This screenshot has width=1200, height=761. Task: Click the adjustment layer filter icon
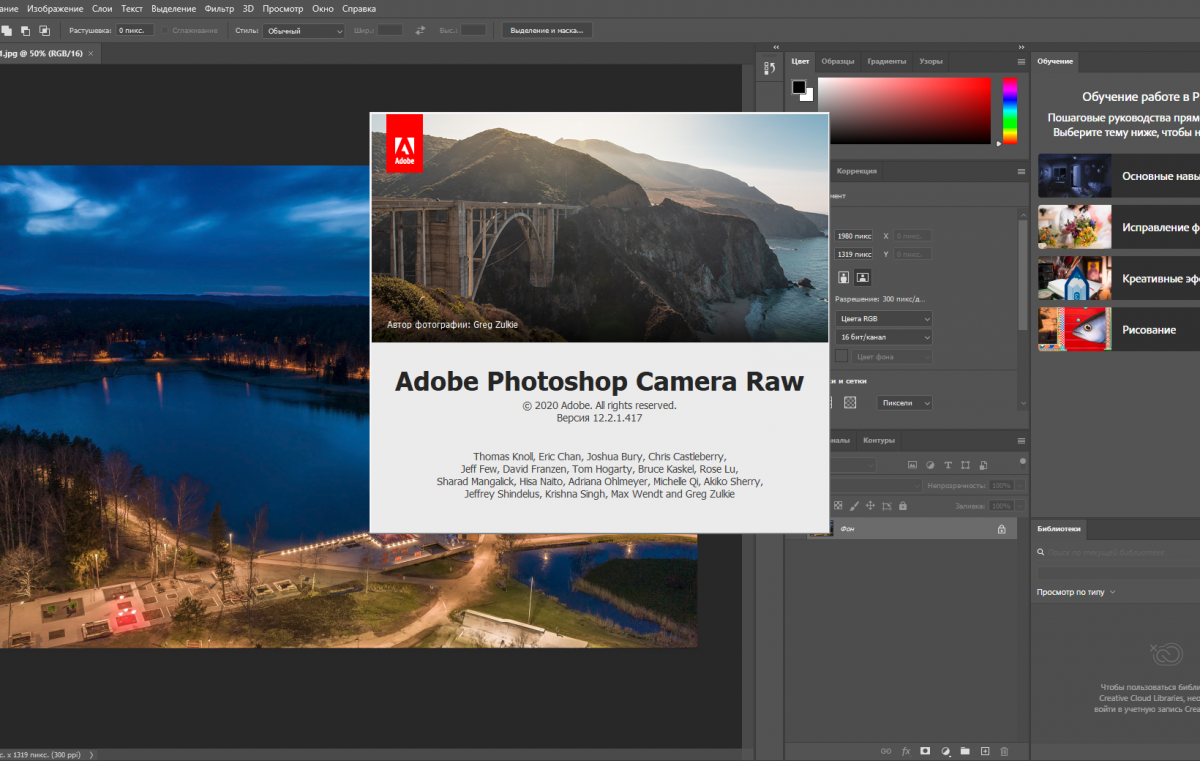[930, 465]
